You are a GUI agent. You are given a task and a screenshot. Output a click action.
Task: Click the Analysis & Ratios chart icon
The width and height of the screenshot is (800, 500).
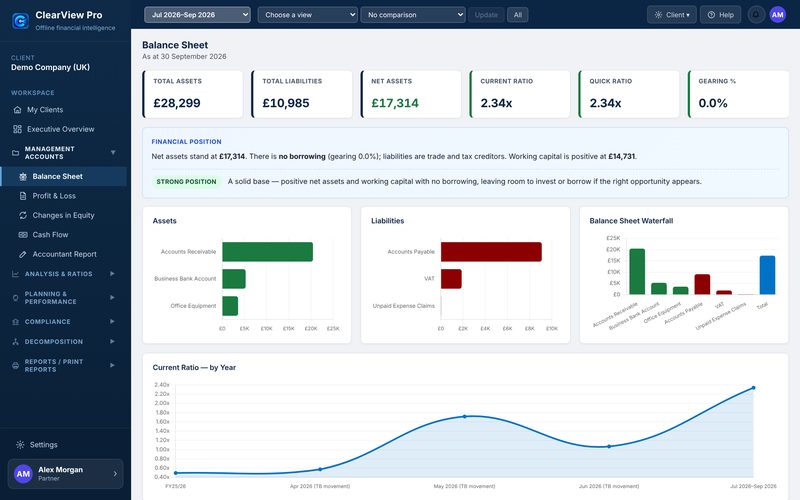15,274
